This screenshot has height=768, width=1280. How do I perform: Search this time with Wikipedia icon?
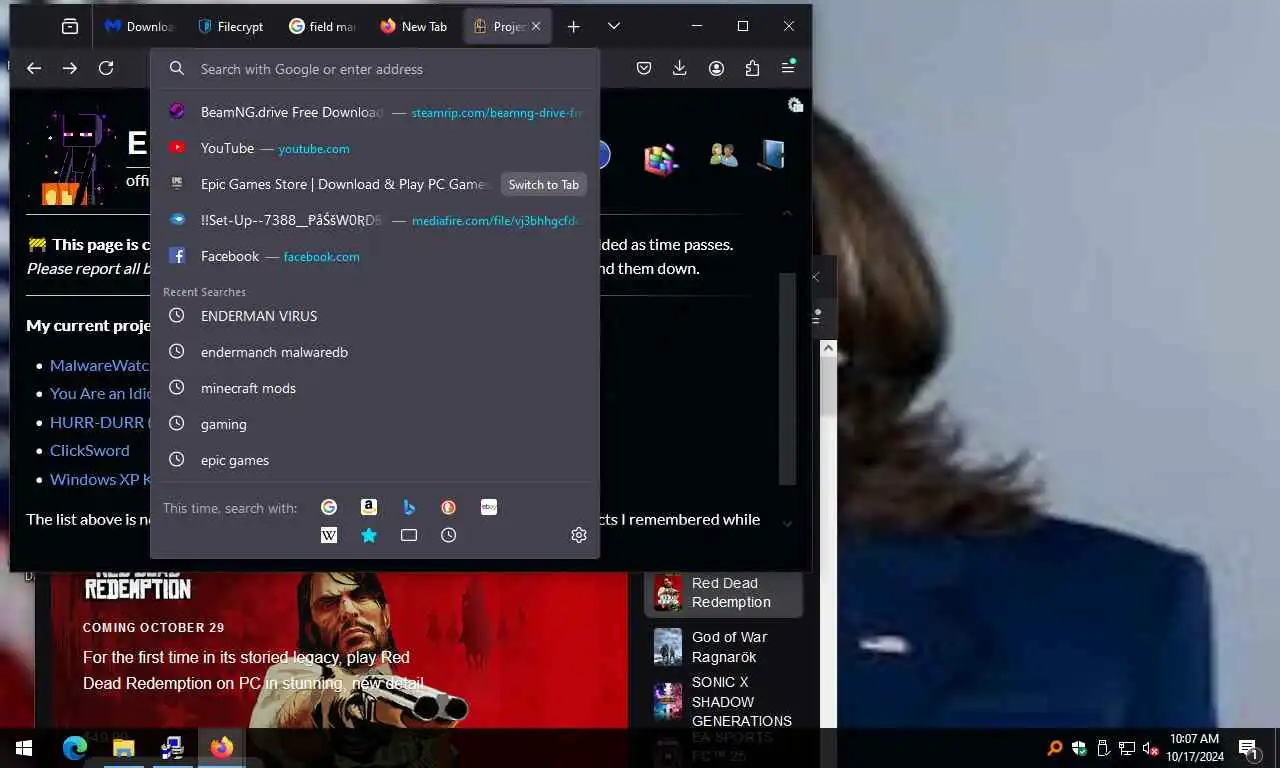click(329, 535)
